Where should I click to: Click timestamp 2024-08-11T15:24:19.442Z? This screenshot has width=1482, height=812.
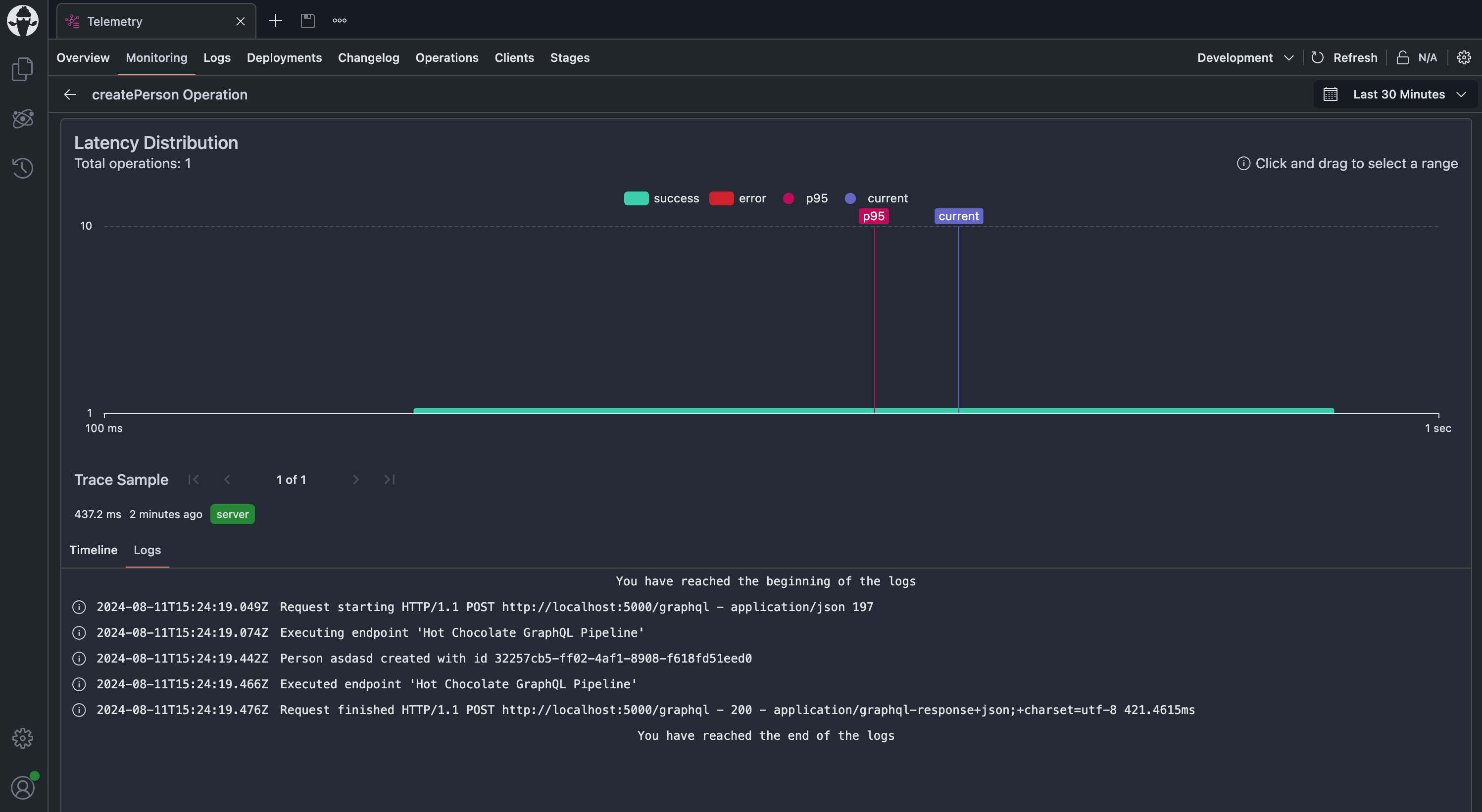point(182,659)
